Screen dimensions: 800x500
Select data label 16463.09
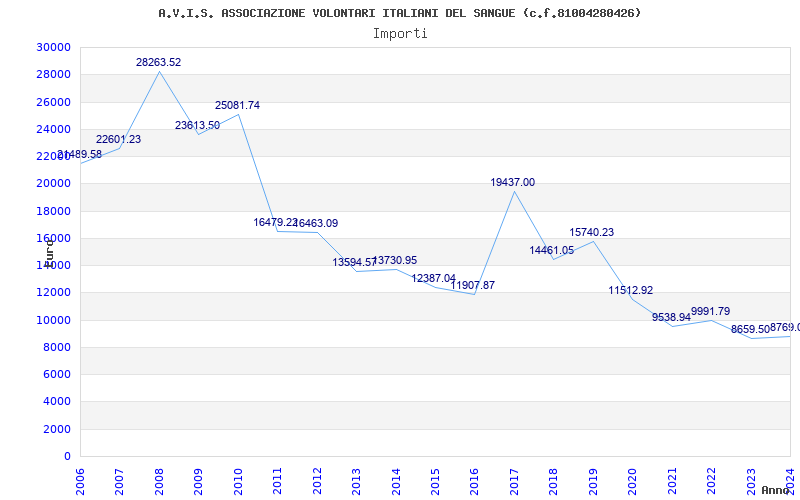pos(316,223)
